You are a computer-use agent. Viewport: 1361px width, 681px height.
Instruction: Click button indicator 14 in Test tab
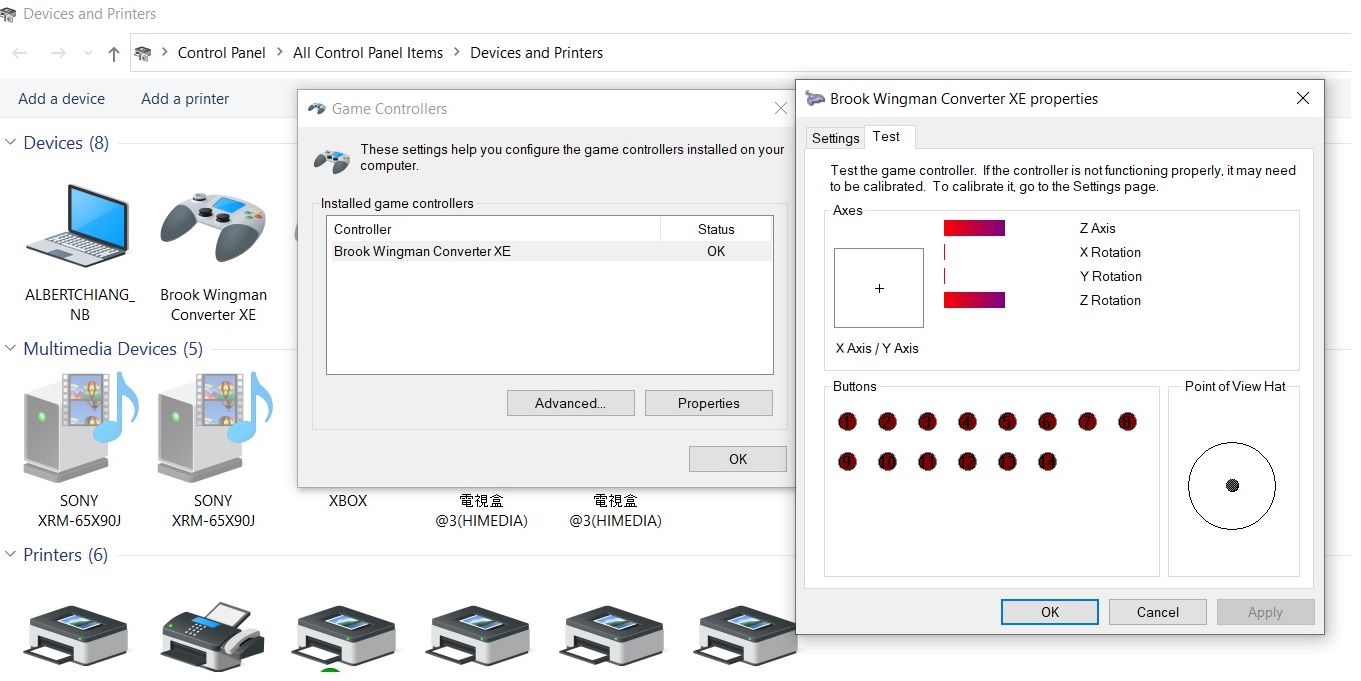pyautogui.click(x=1047, y=462)
